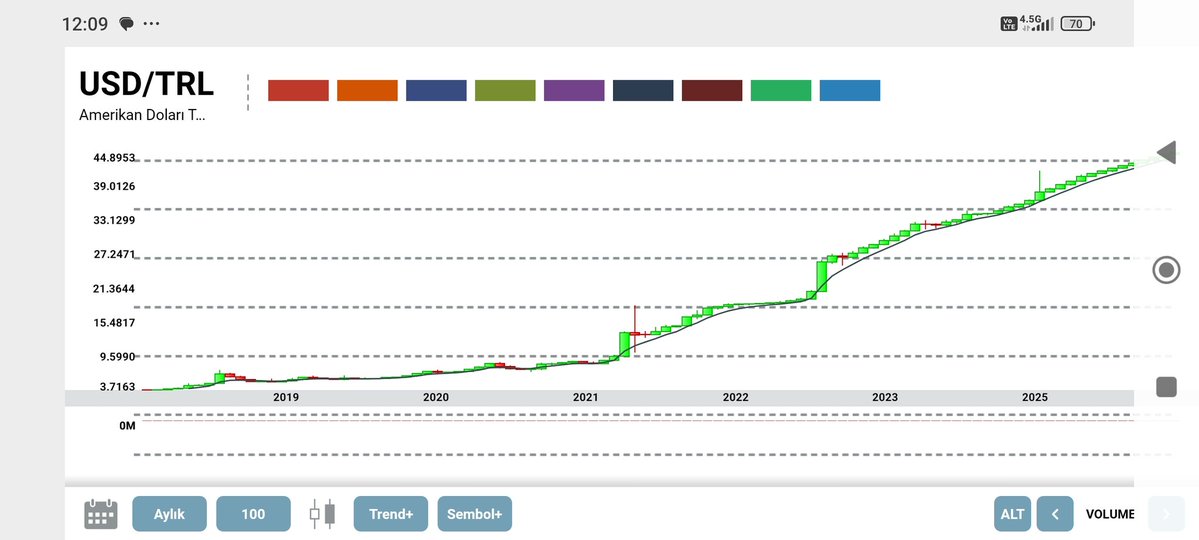Go to previous indicator with left chevron
Screen dimensions: 1199x540
pos(1055,514)
